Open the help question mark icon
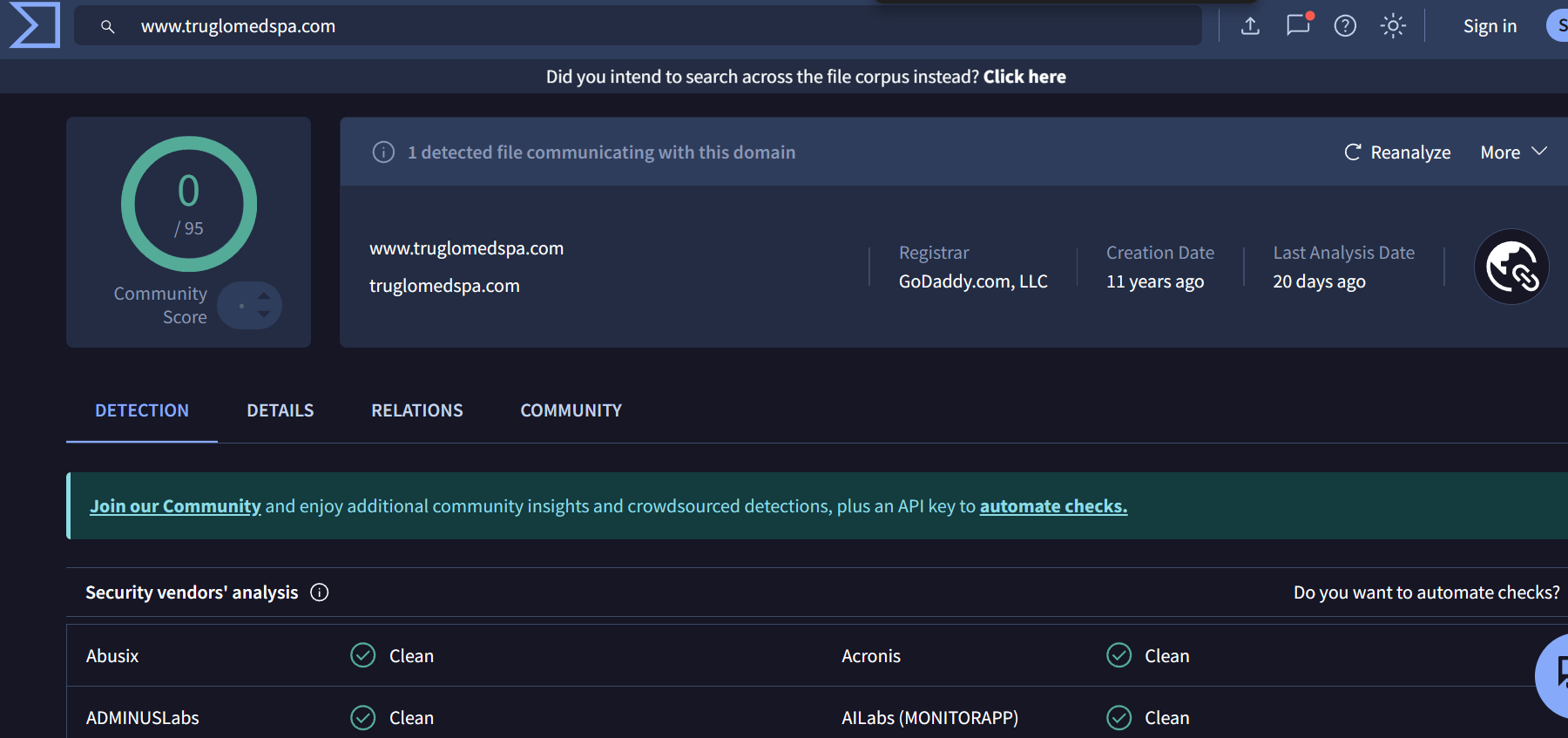 click(x=1345, y=26)
